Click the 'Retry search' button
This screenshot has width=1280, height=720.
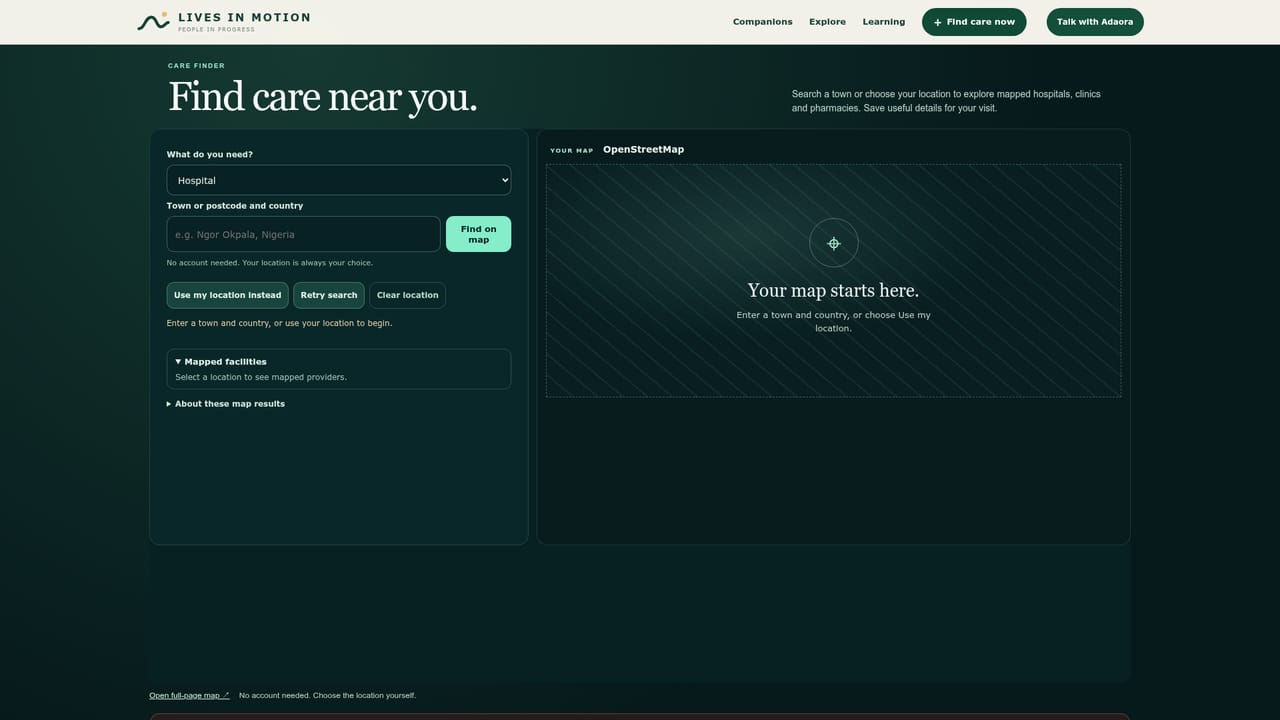(x=329, y=295)
